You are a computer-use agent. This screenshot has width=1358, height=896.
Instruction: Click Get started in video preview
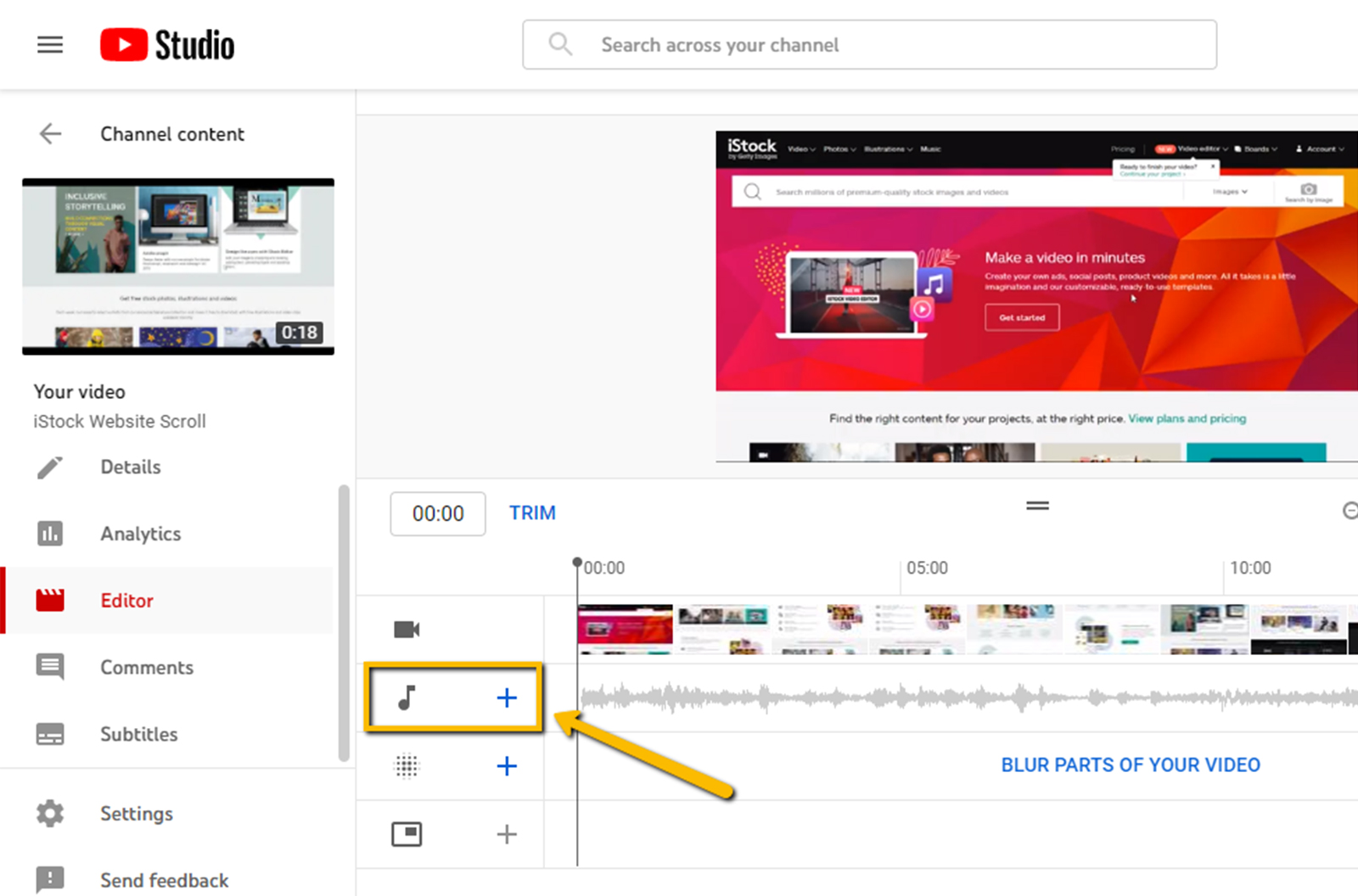pyautogui.click(x=1022, y=317)
